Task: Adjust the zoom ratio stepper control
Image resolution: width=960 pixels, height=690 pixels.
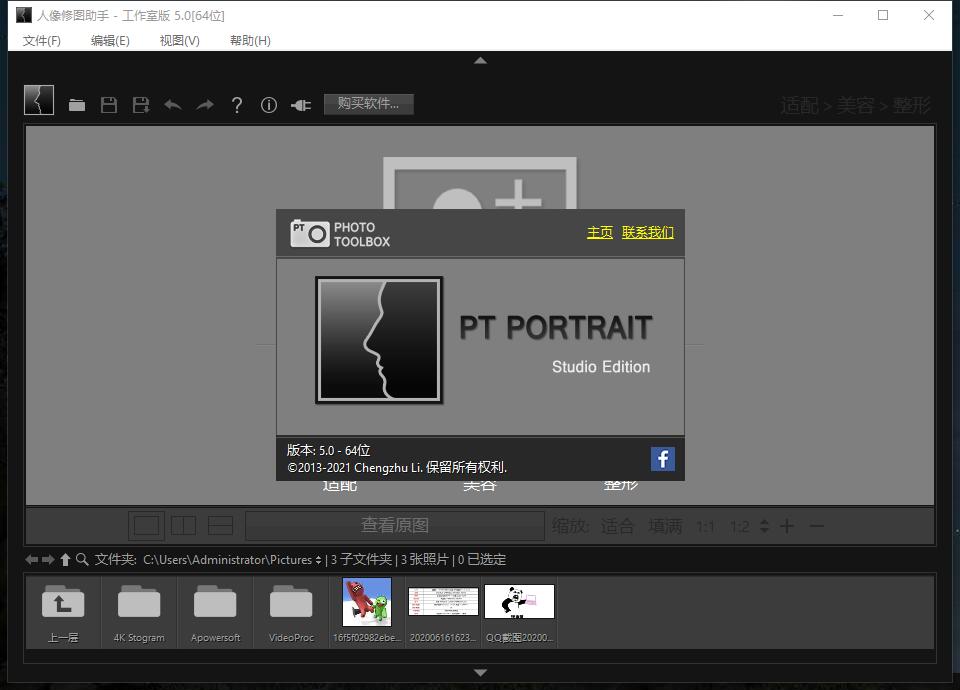Action: click(762, 525)
